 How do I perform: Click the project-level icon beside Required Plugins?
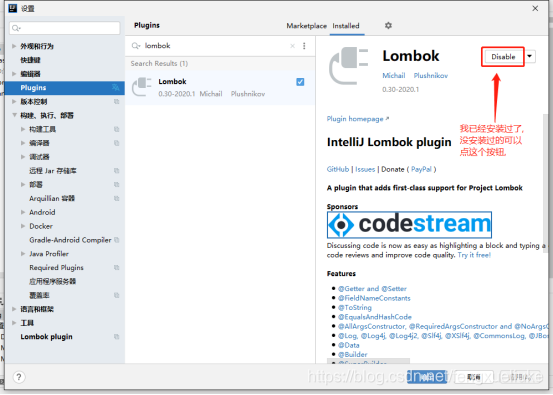[x=116, y=268]
